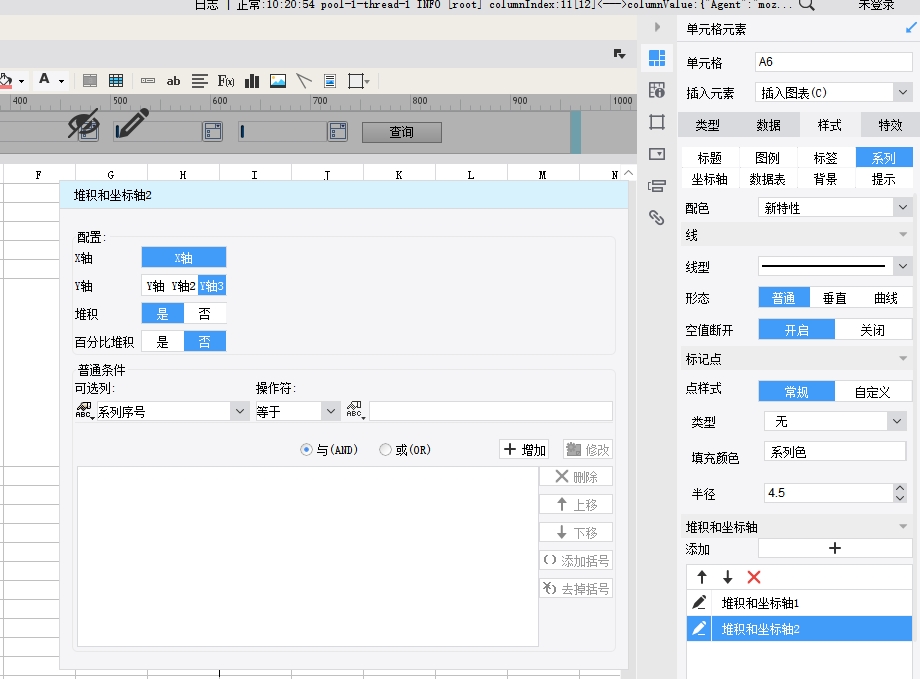Set 形态 to 垂直
Viewport: 920px width, 679px height.
pyautogui.click(x=835, y=298)
